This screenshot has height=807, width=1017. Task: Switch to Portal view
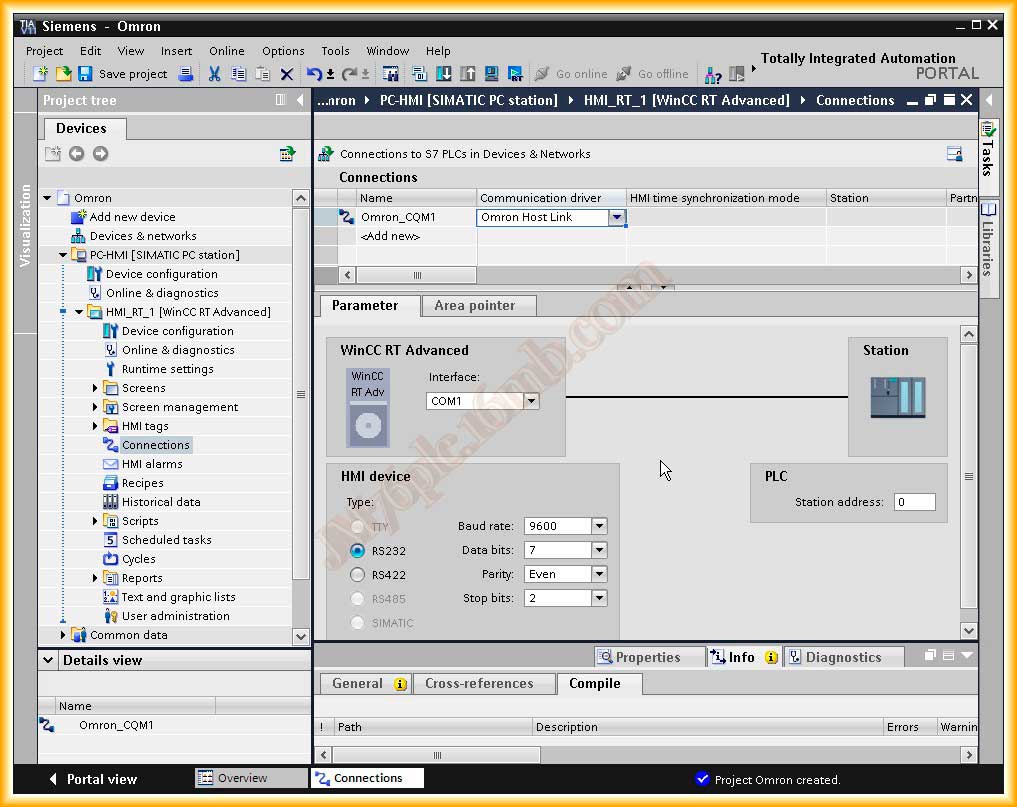click(93, 779)
